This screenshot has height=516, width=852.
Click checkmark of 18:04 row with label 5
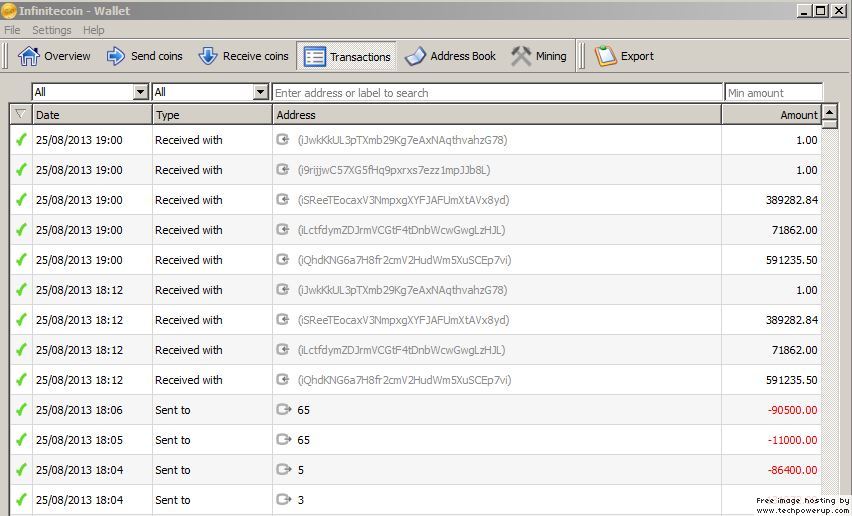click(21, 470)
